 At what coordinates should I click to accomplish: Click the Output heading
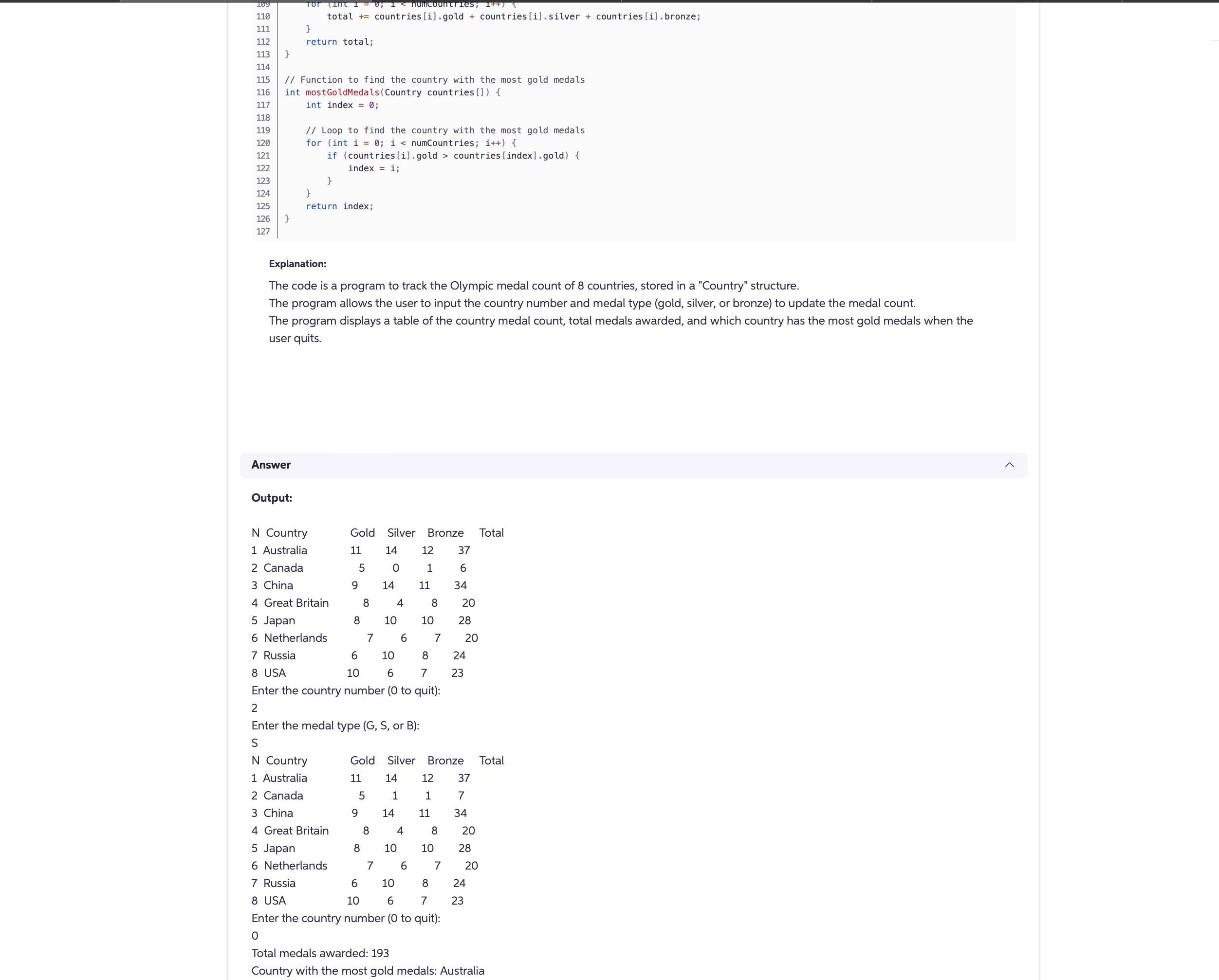point(271,497)
